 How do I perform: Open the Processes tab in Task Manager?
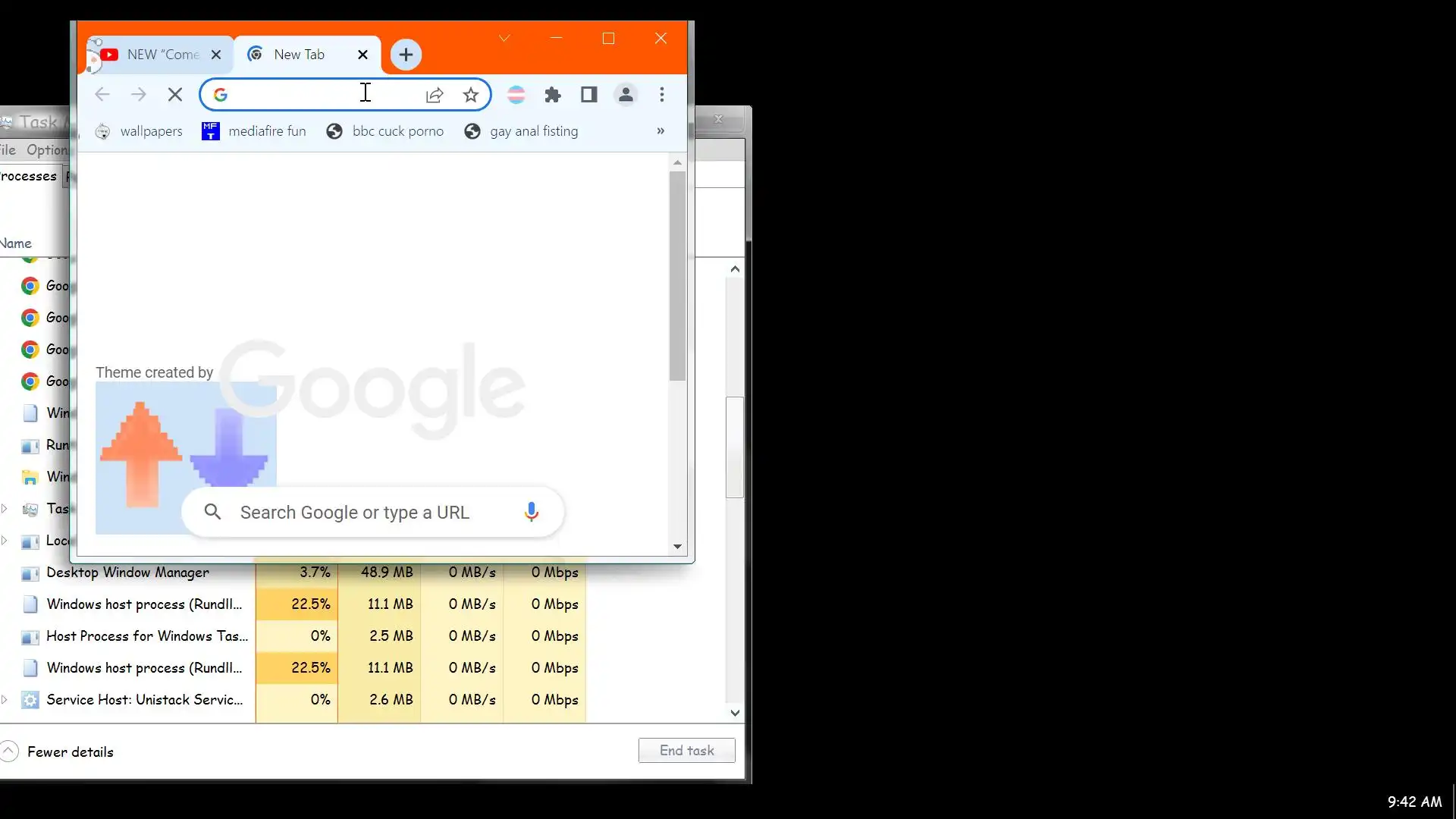click(x=29, y=176)
